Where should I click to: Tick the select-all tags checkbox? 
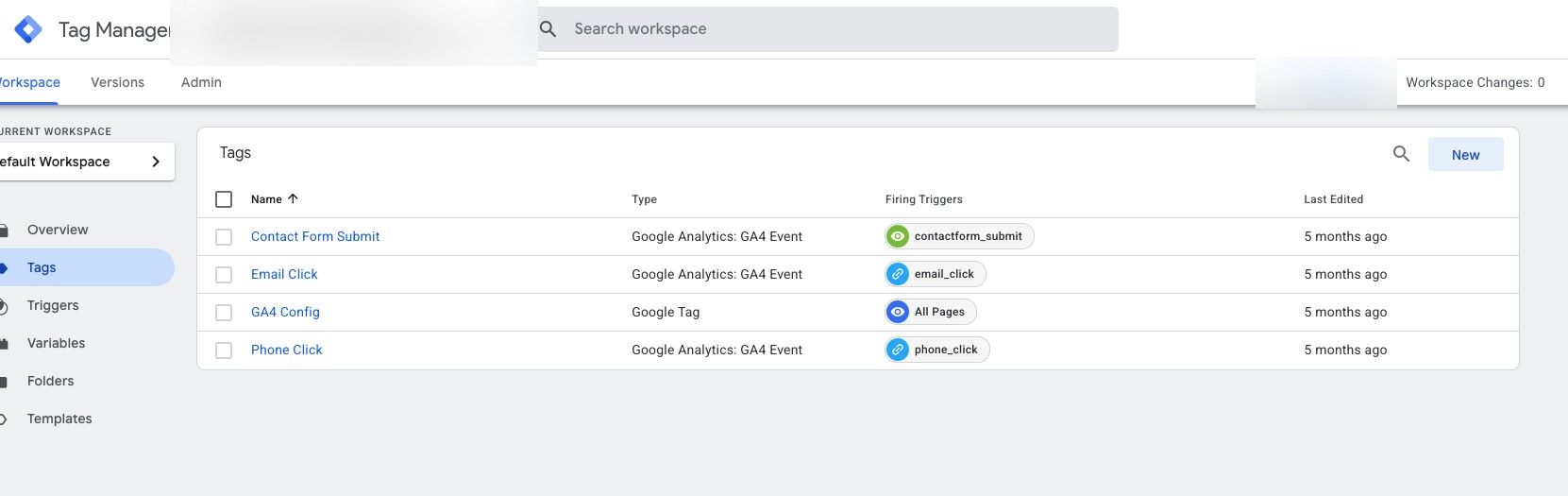point(224,199)
